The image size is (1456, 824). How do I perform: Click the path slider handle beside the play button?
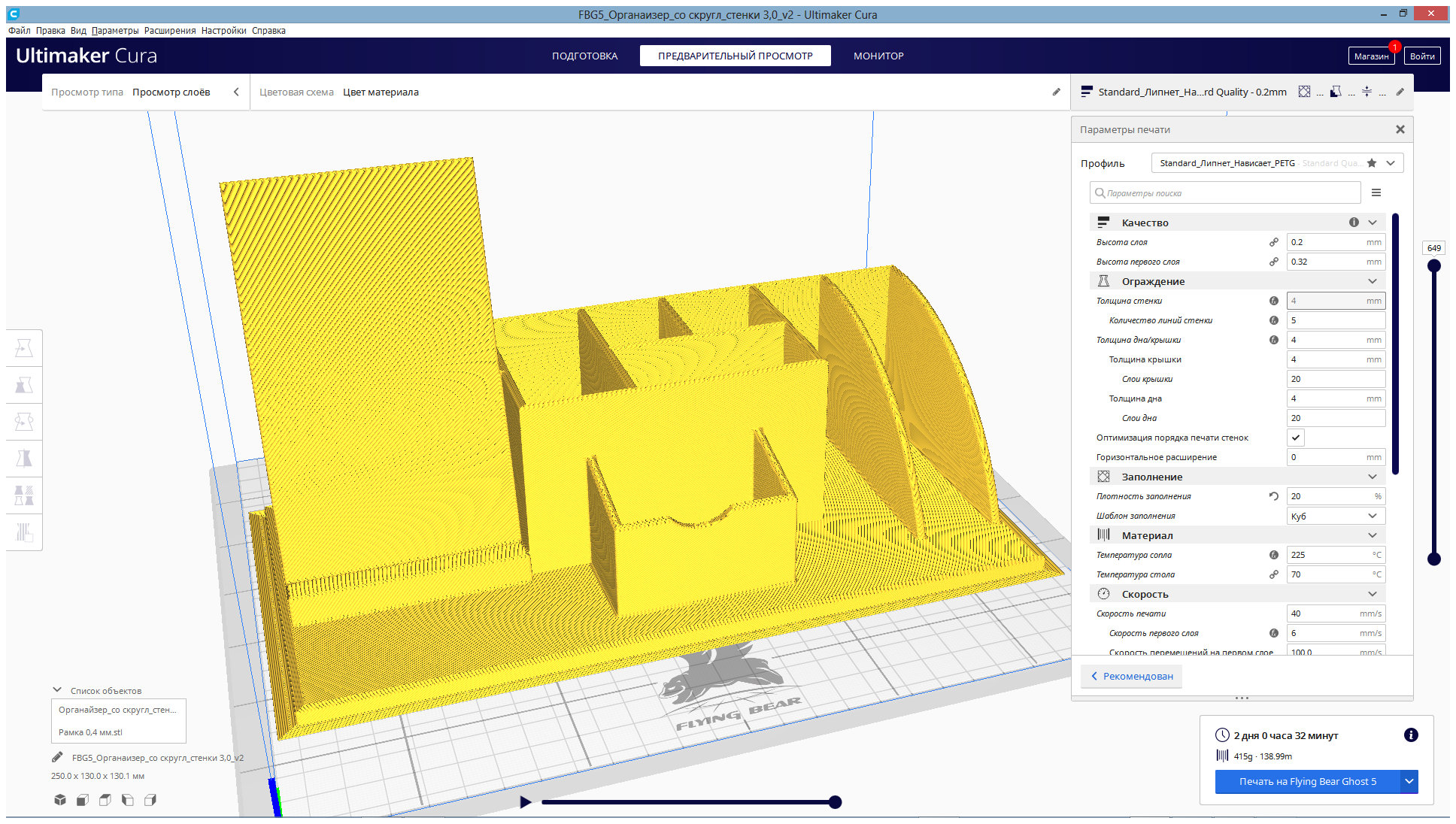835,802
